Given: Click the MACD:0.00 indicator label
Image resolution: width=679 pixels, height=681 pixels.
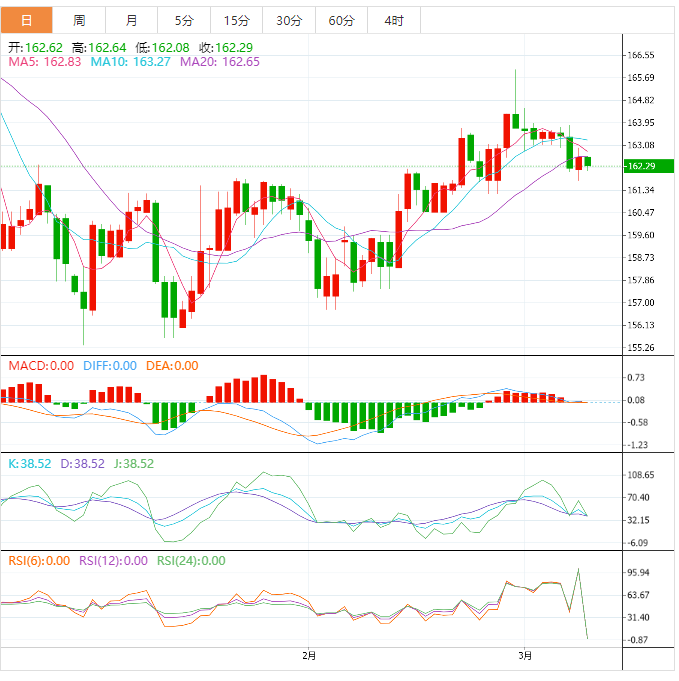Looking at the screenshot, I should pyautogui.click(x=41, y=366).
